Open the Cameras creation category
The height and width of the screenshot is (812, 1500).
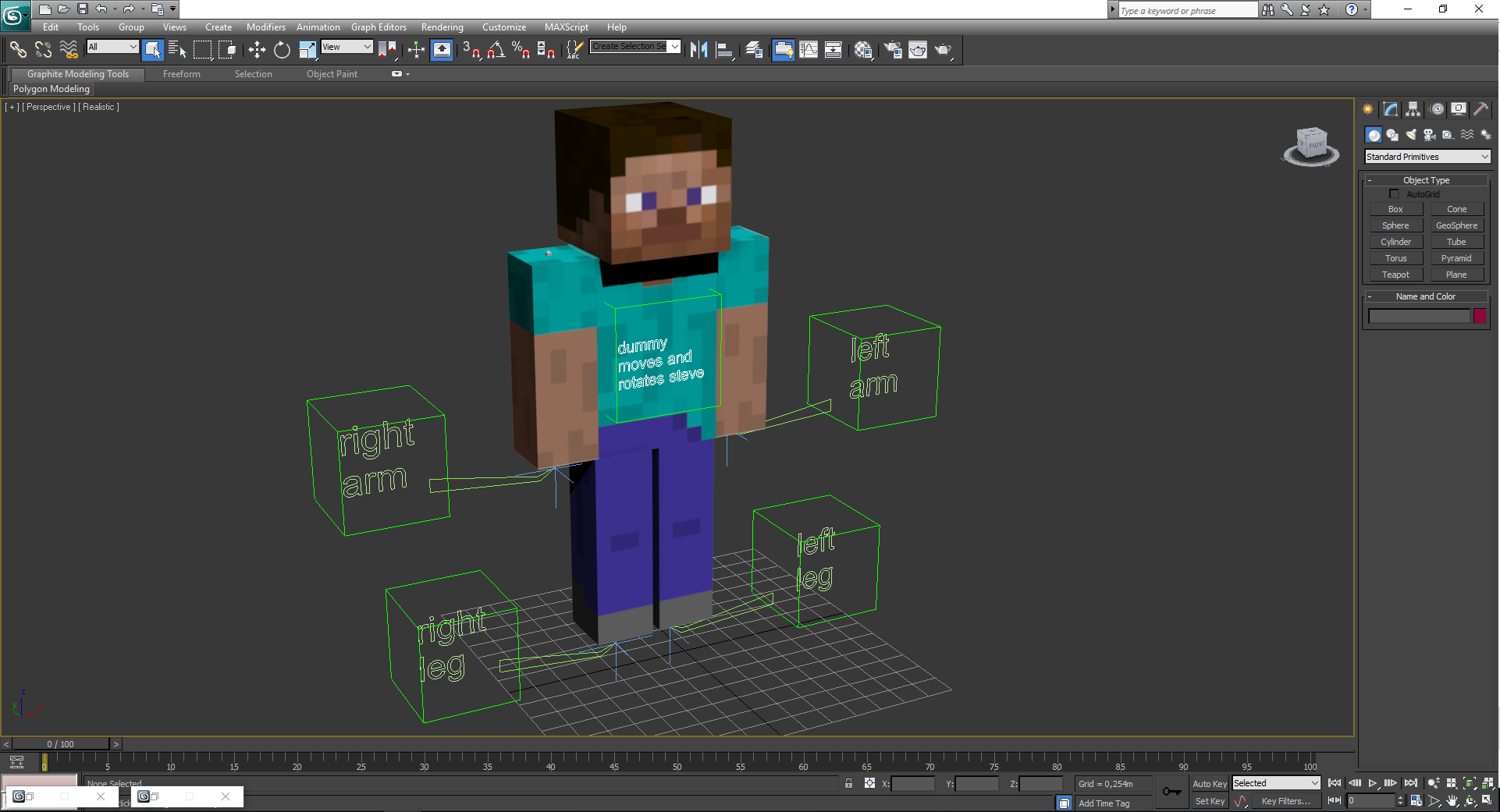1430,135
